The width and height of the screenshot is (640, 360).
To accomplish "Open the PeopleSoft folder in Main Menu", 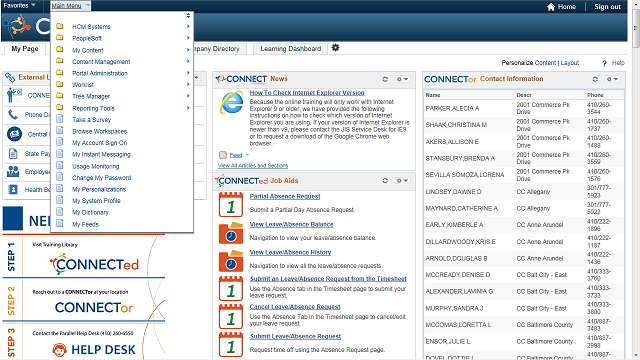I will 87,38.
